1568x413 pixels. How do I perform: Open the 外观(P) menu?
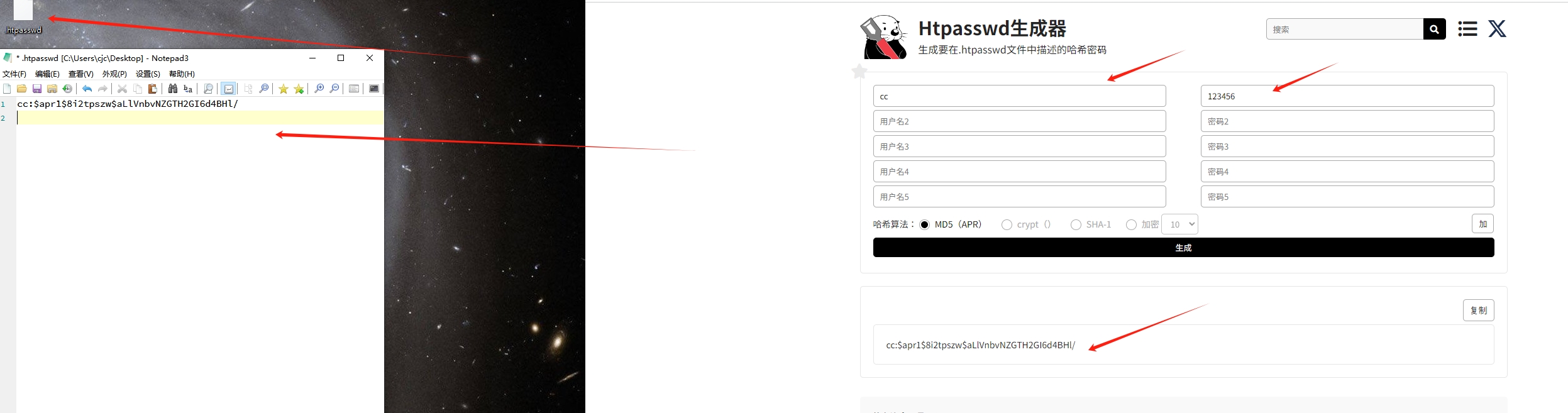(x=114, y=74)
